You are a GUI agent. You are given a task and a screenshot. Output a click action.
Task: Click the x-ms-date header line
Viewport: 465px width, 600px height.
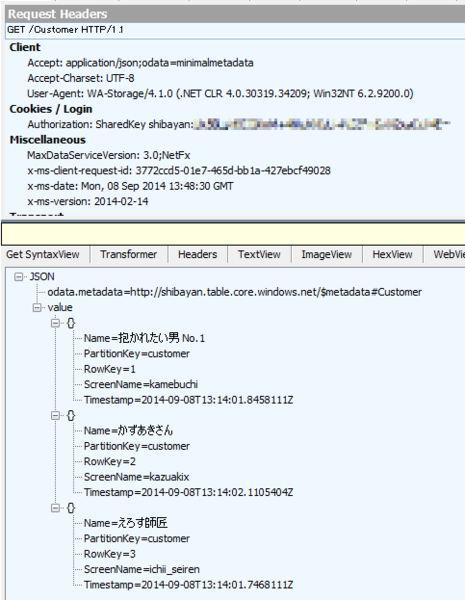(130, 186)
